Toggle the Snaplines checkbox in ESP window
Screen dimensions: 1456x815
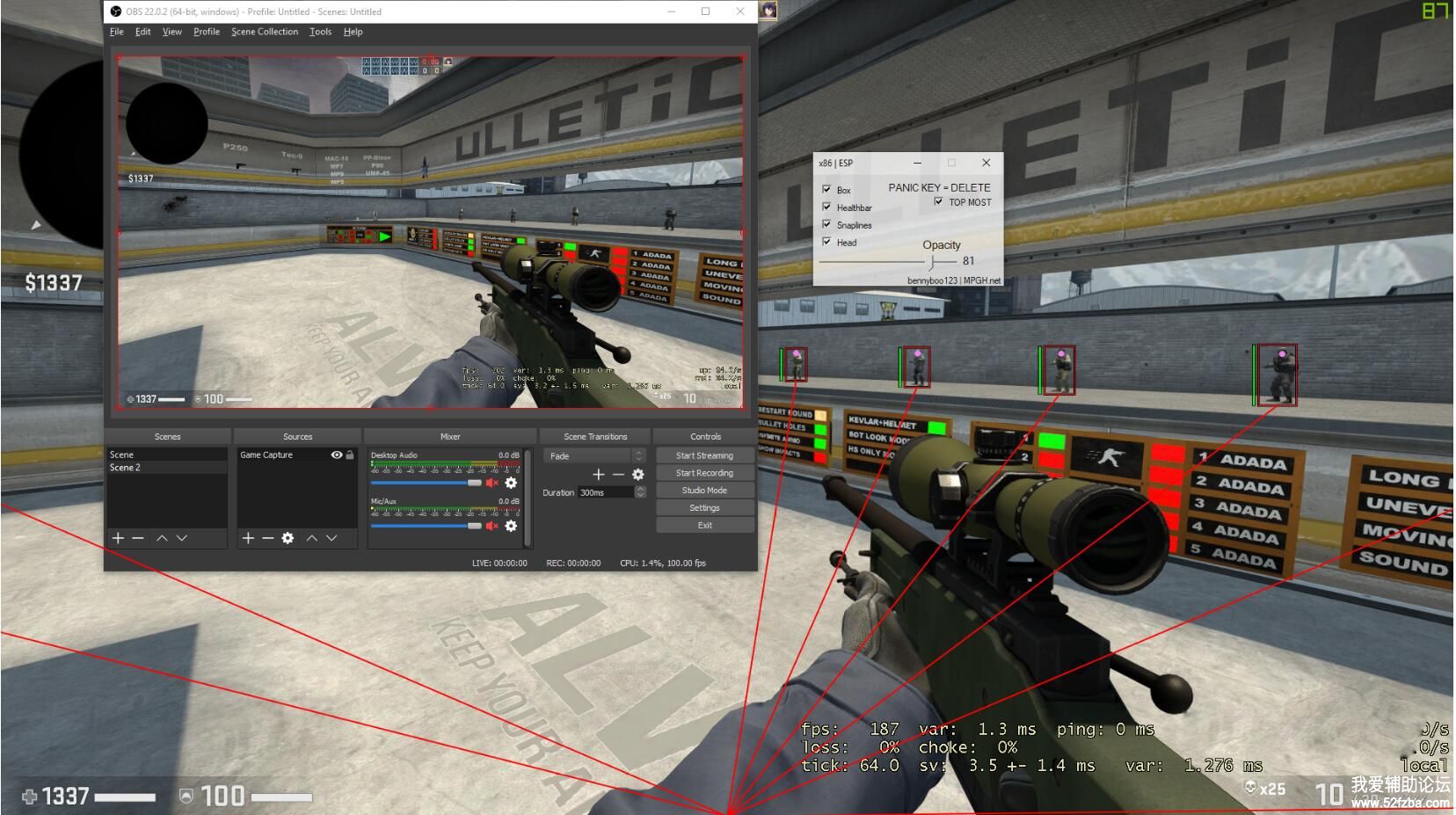(x=826, y=224)
